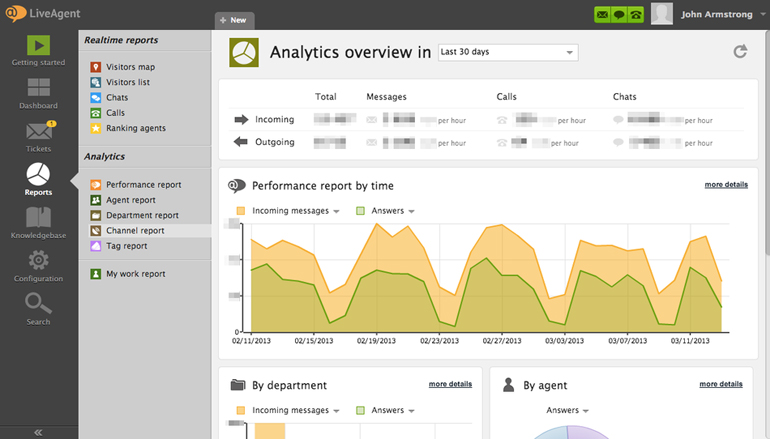Image resolution: width=770 pixels, height=439 pixels.
Task: Open Knowledgebase from sidebar
Action: point(38,222)
